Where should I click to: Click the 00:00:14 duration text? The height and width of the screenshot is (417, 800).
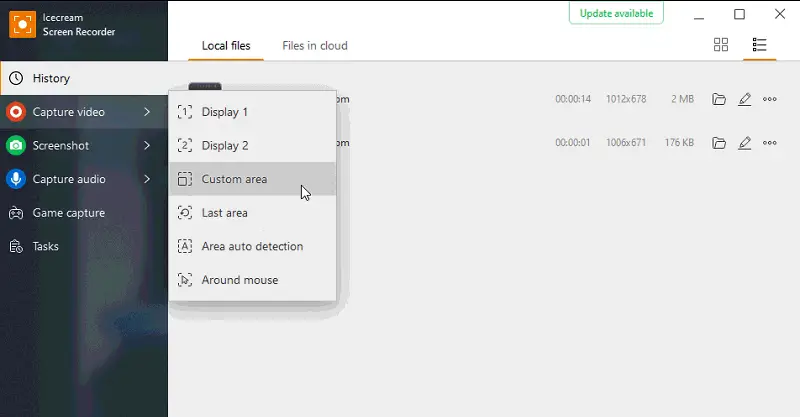point(573,99)
